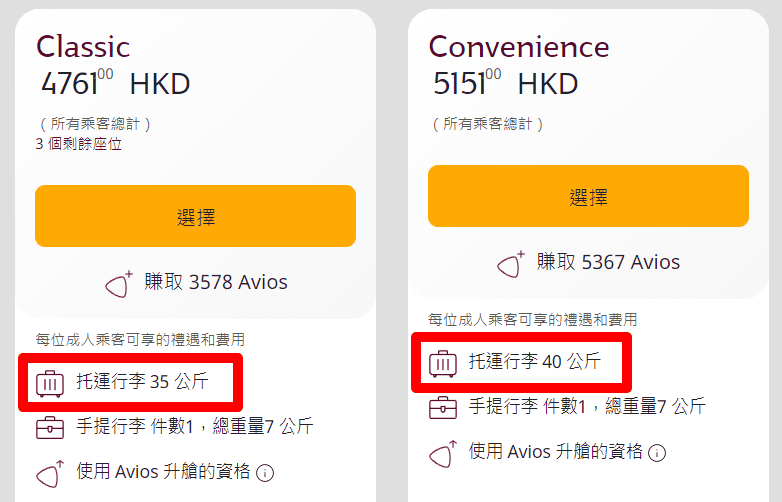Open info tooltip for Classic Avios upgrade
The height and width of the screenshot is (502, 782).
[x=266, y=473]
